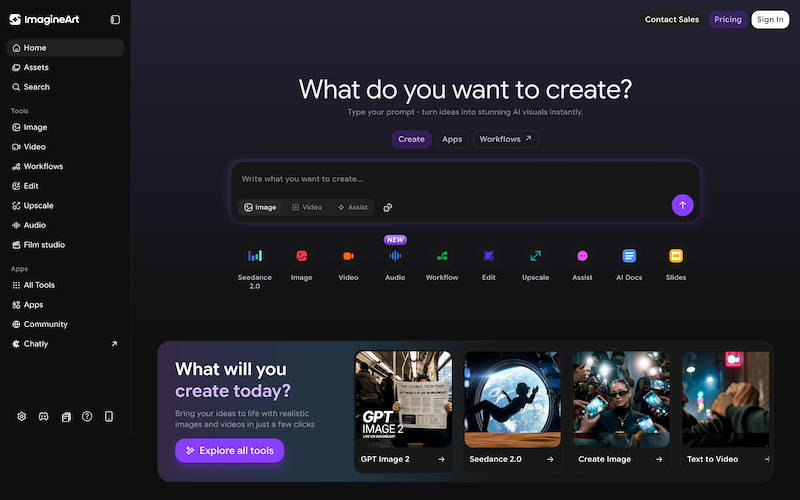Switch prompt mode to Video
Screen dimensions: 800x500
(307, 207)
